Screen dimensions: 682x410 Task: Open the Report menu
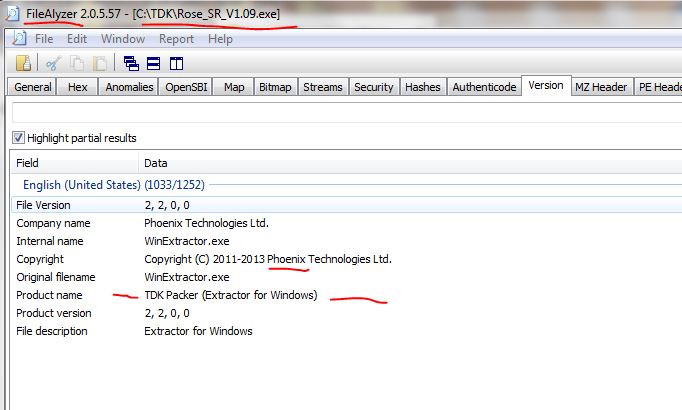[x=176, y=39]
